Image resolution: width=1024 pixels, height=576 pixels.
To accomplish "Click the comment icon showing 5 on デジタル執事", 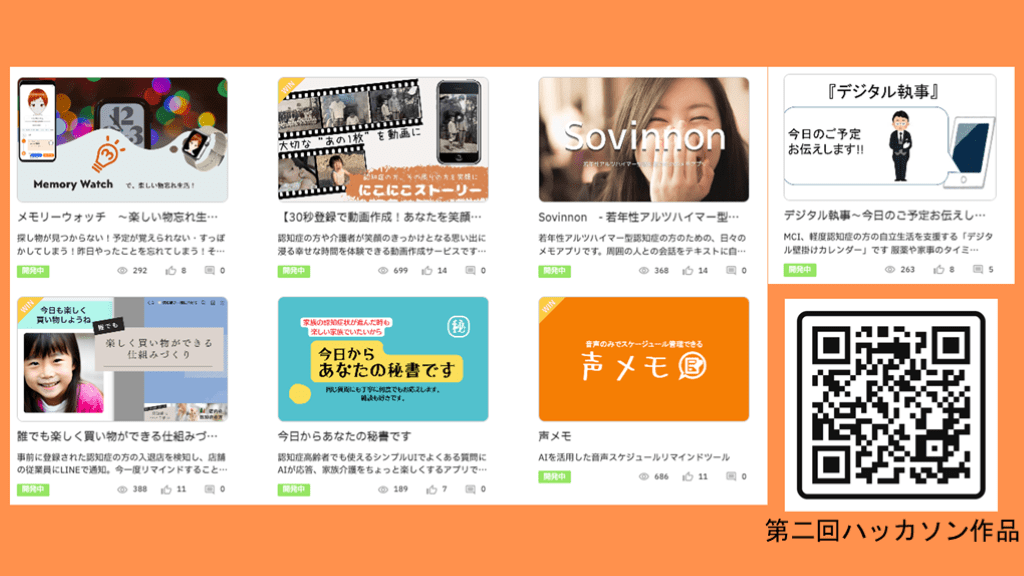I will [978, 269].
